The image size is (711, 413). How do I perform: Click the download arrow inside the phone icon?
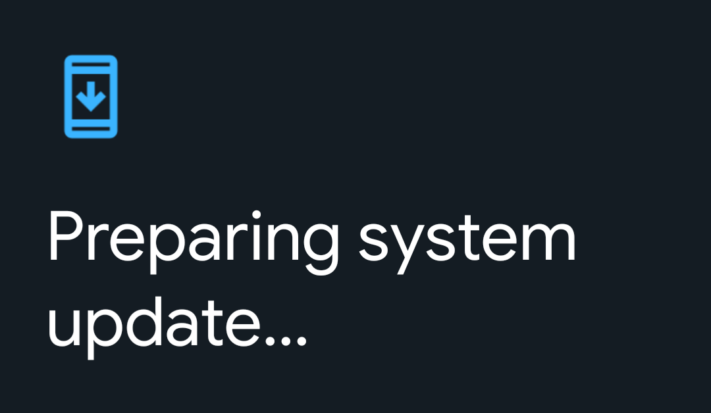coord(91,96)
